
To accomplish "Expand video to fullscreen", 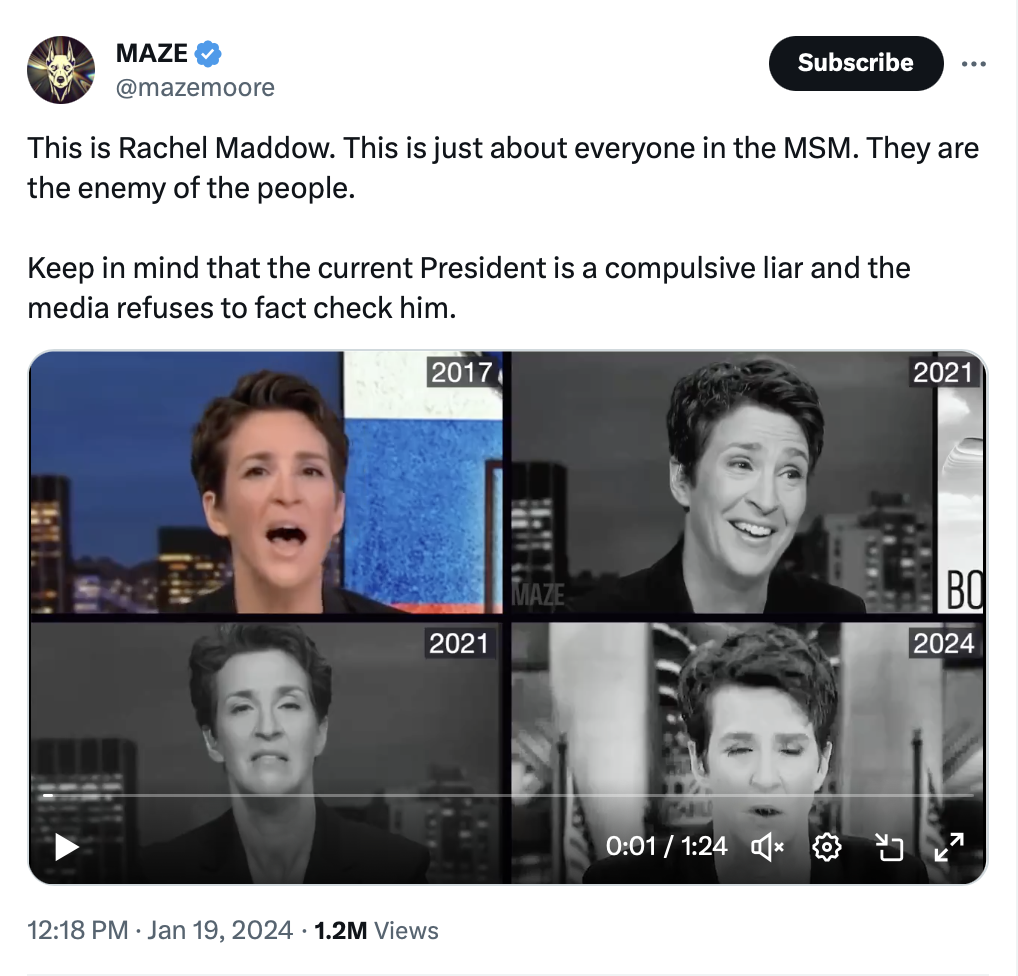I will pyautogui.click(x=949, y=847).
